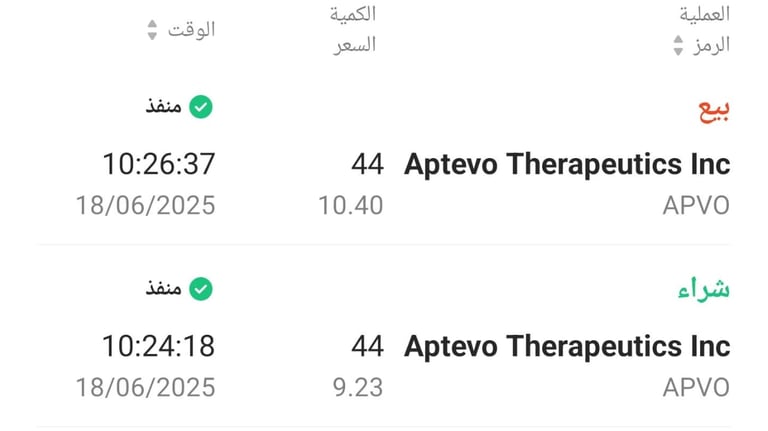Click الوقت time column header
Viewport: 768px width, 431px height.
pyautogui.click(x=192, y=30)
